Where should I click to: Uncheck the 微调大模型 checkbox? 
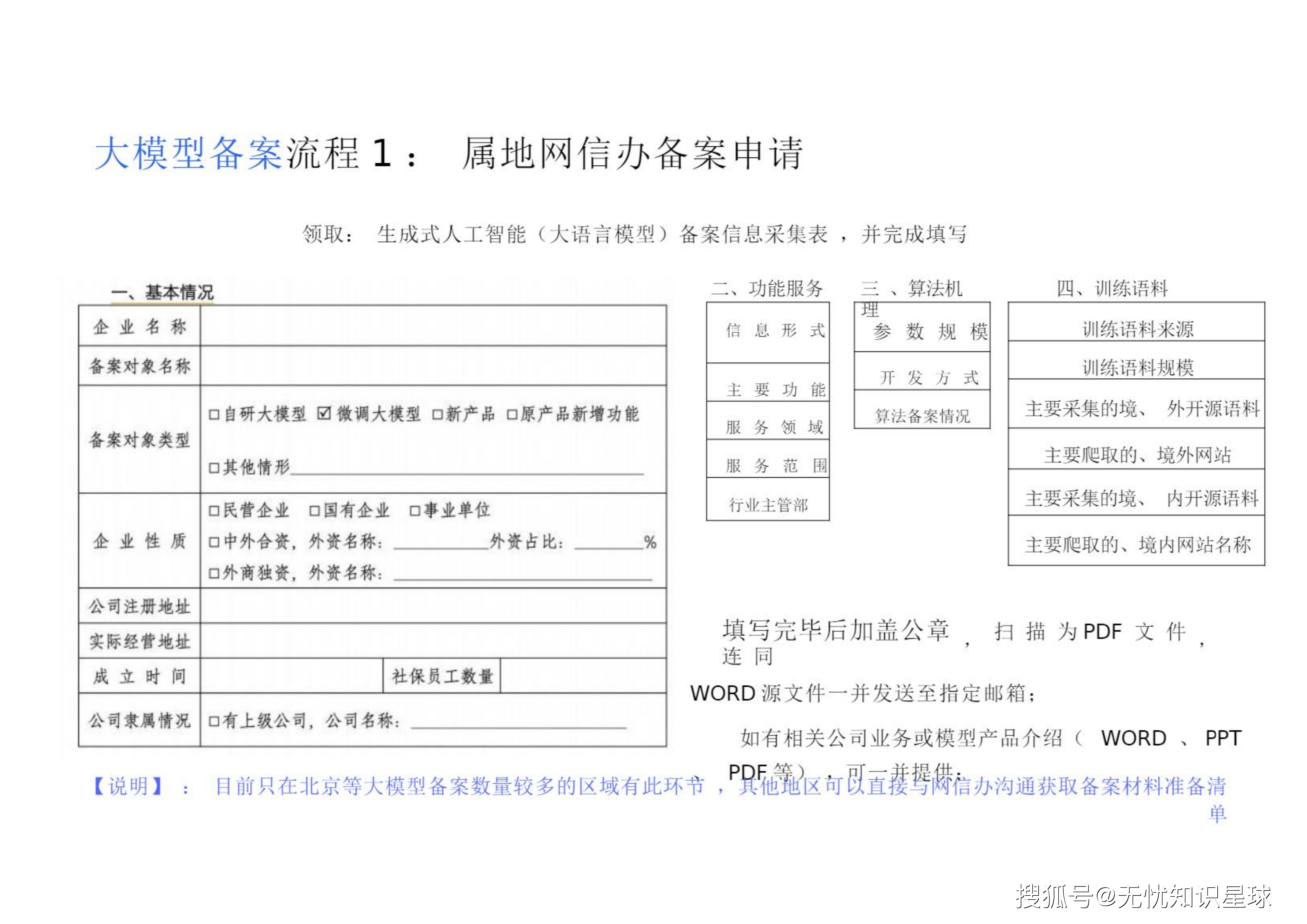(x=324, y=414)
